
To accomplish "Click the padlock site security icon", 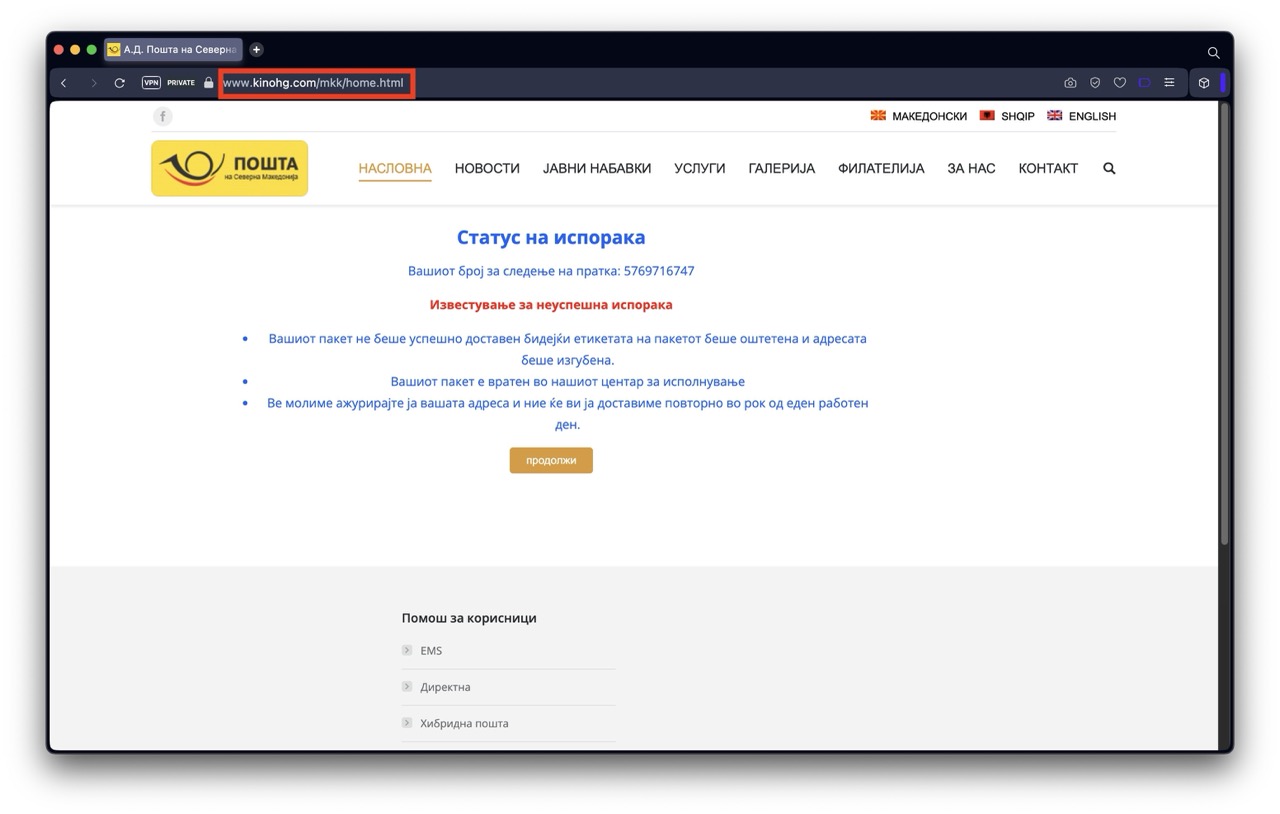I will (x=209, y=83).
